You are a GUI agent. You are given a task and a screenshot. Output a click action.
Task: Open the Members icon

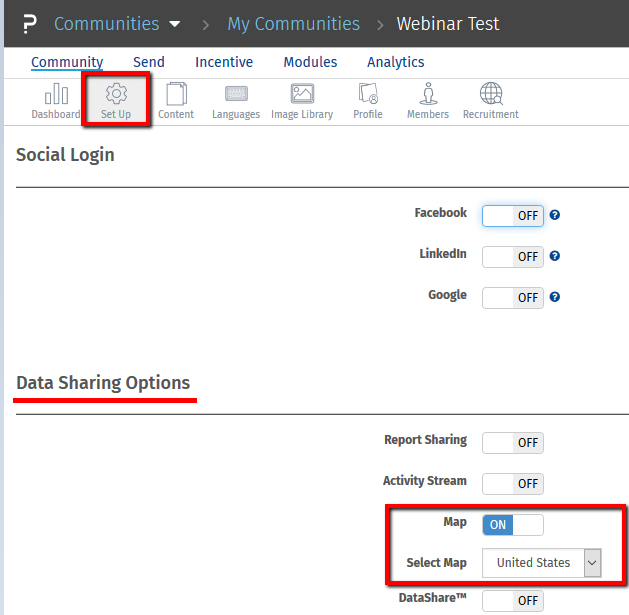[x=428, y=96]
